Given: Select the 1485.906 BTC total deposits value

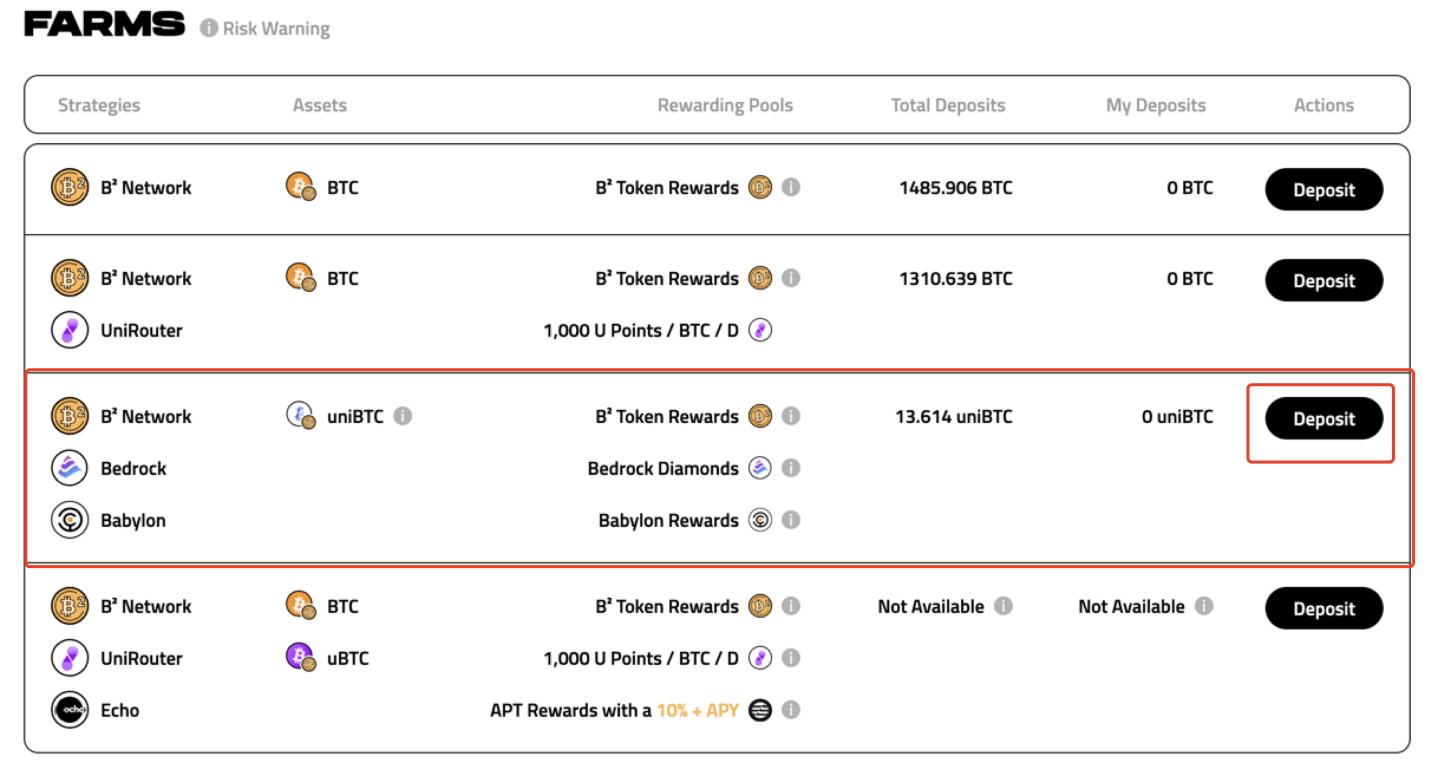Looking at the screenshot, I should [956, 188].
